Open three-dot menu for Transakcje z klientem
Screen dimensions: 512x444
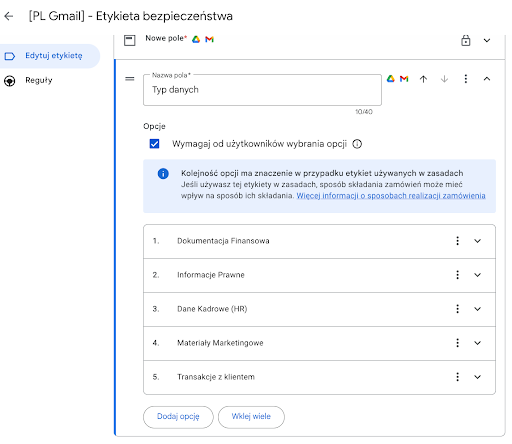click(x=457, y=377)
